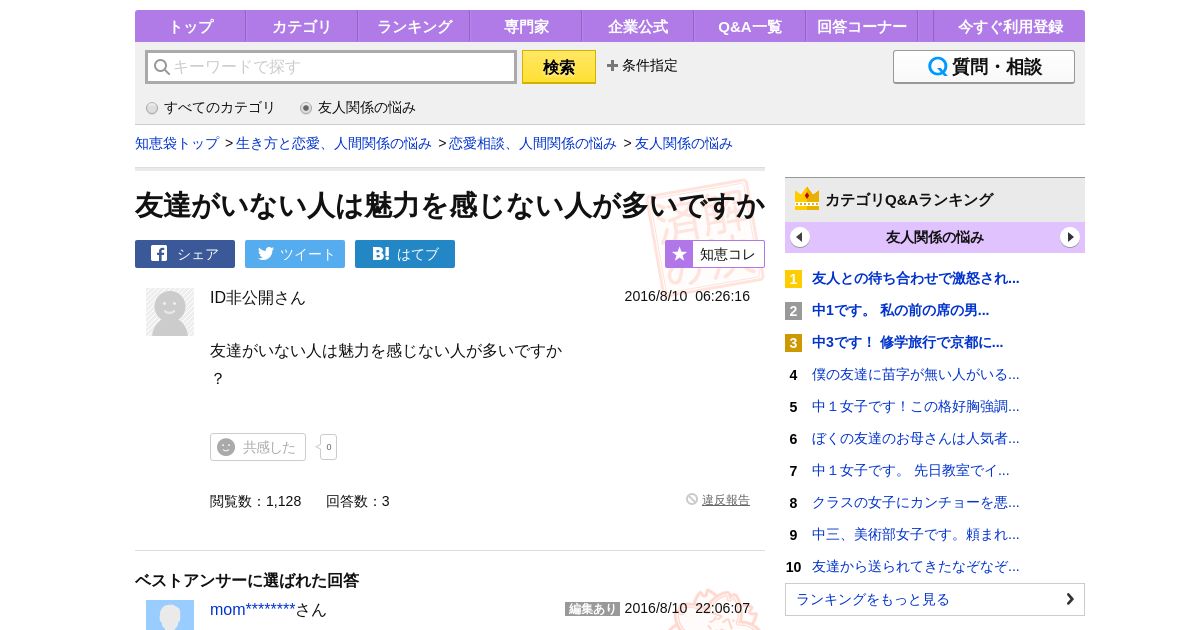
Task: Click the 共感した smiley button
Action: click(x=258, y=447)
